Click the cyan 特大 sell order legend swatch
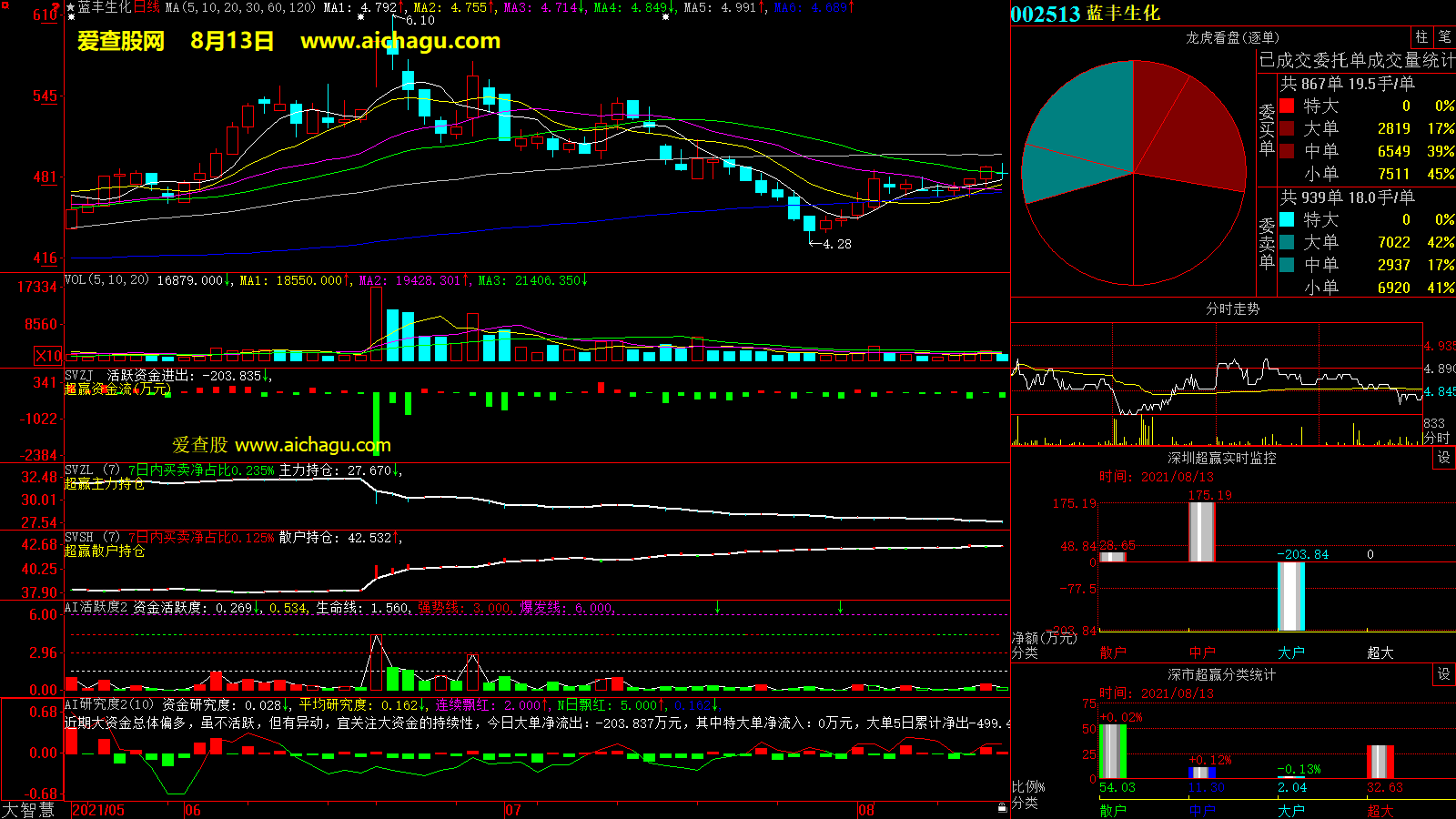Screen dimensions: 1456x819 point(1287,219)
